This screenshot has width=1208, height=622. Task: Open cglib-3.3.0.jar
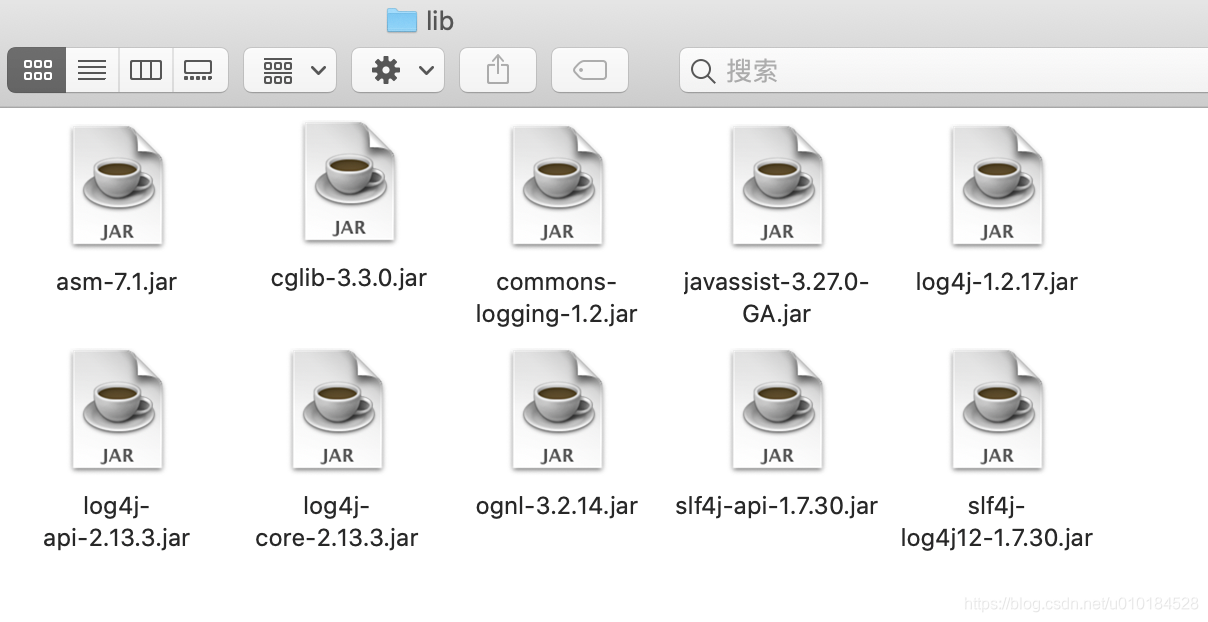tap(349, 180)
